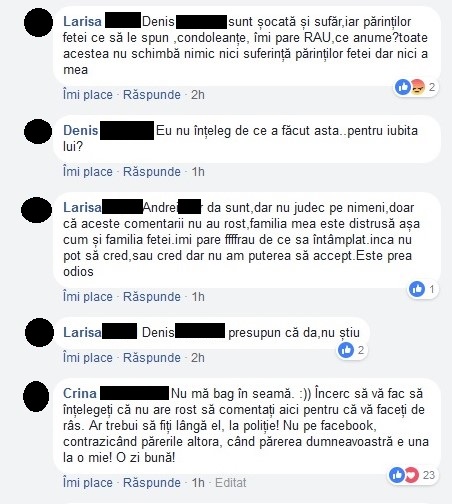Click the angry reaction emoji on first comment

click(x=416, y=87)
